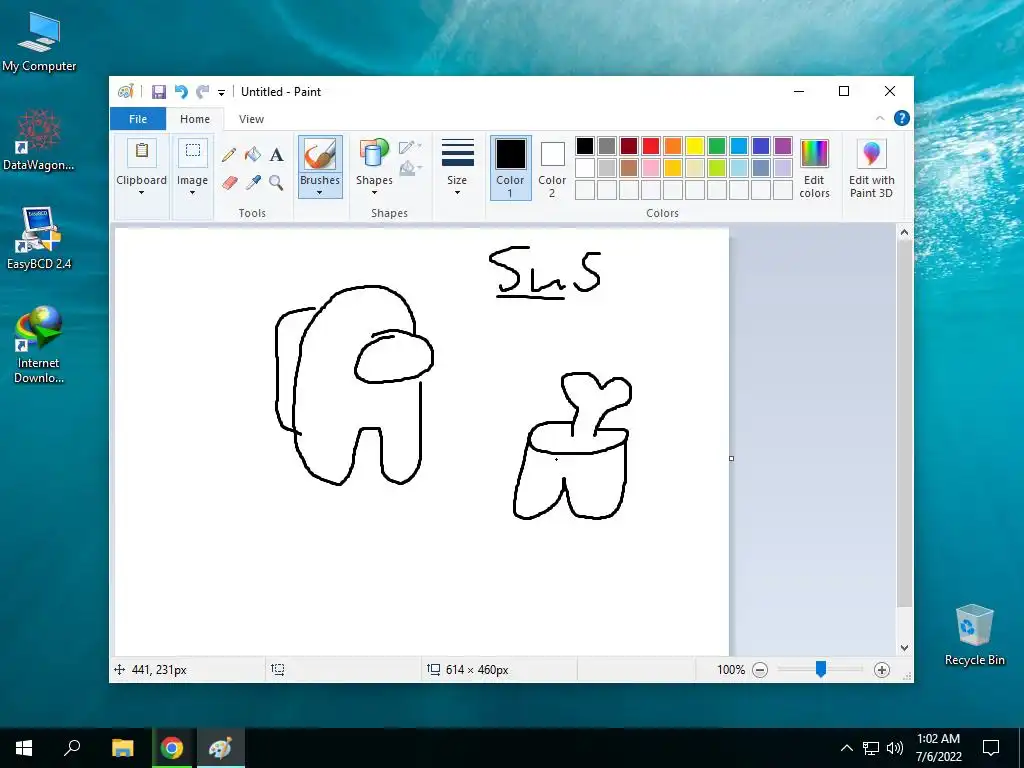Pick the purple color swatch
This screenshot has width=1024, height=768.
point(783,146)
